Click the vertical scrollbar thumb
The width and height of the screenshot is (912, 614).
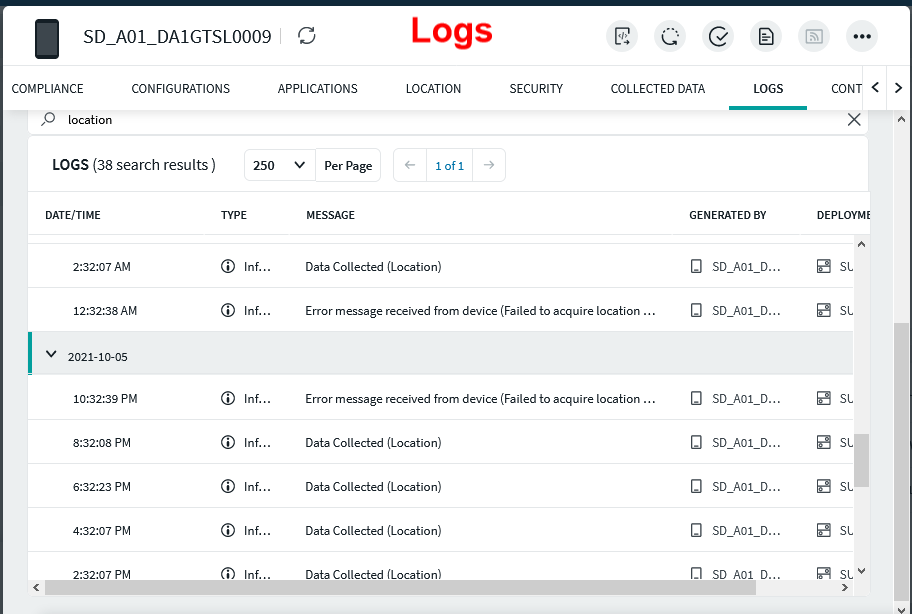pyautogui.click(x=861, y=460)
